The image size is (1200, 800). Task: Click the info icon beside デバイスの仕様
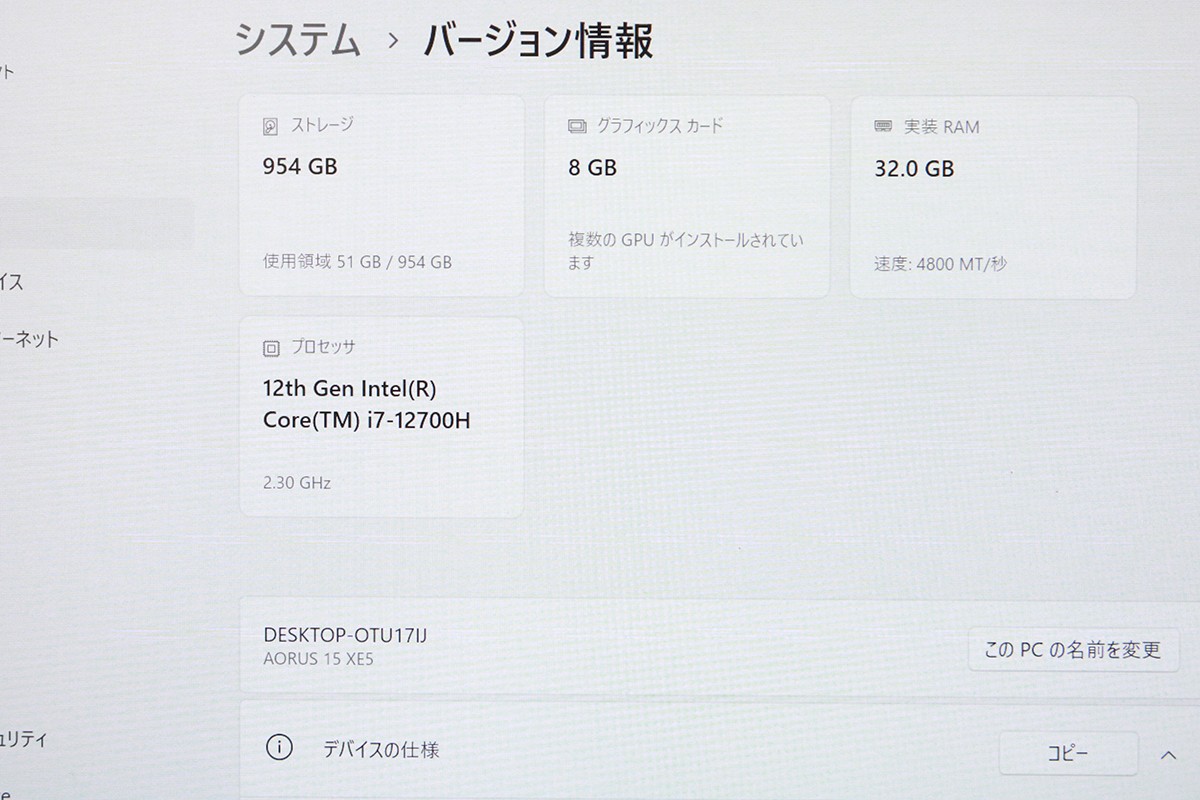tap(279, 748)
